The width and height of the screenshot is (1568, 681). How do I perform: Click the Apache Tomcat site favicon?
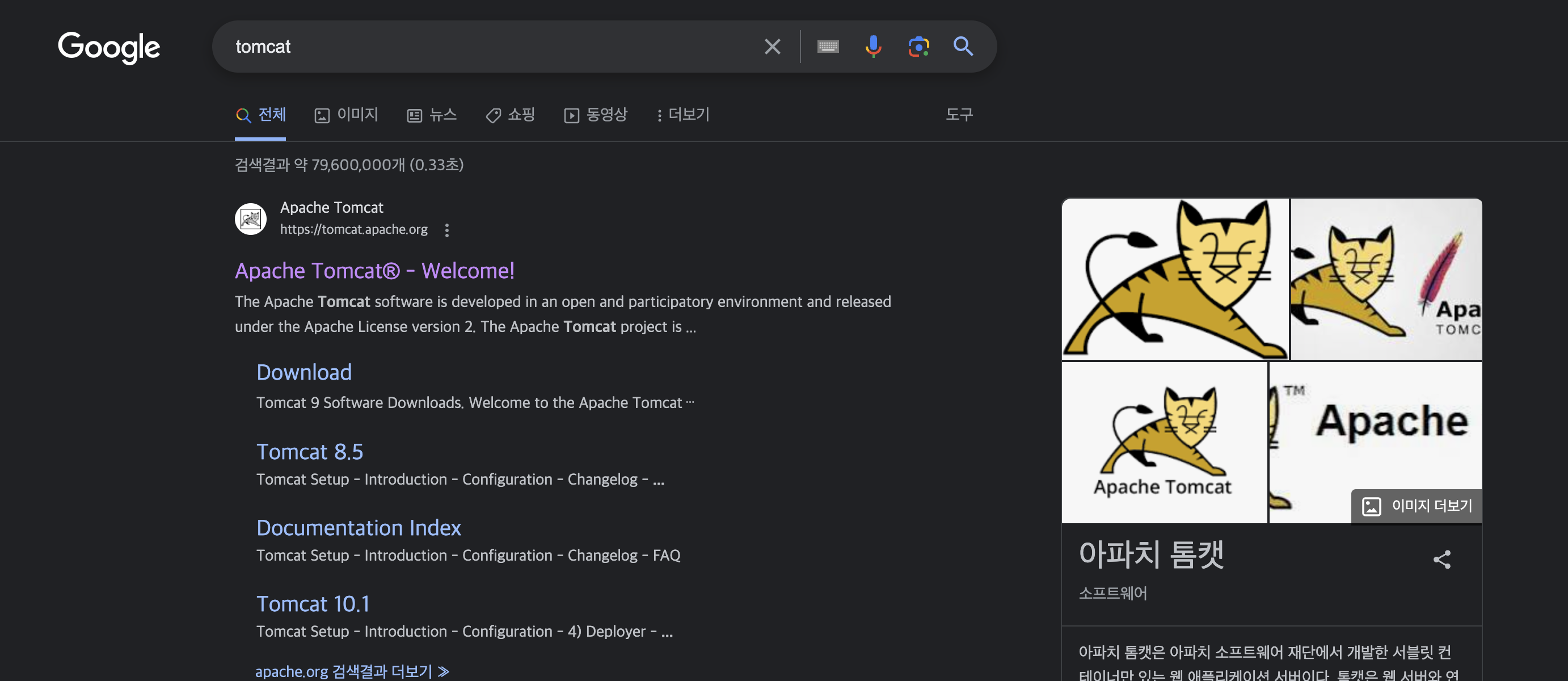251,219
